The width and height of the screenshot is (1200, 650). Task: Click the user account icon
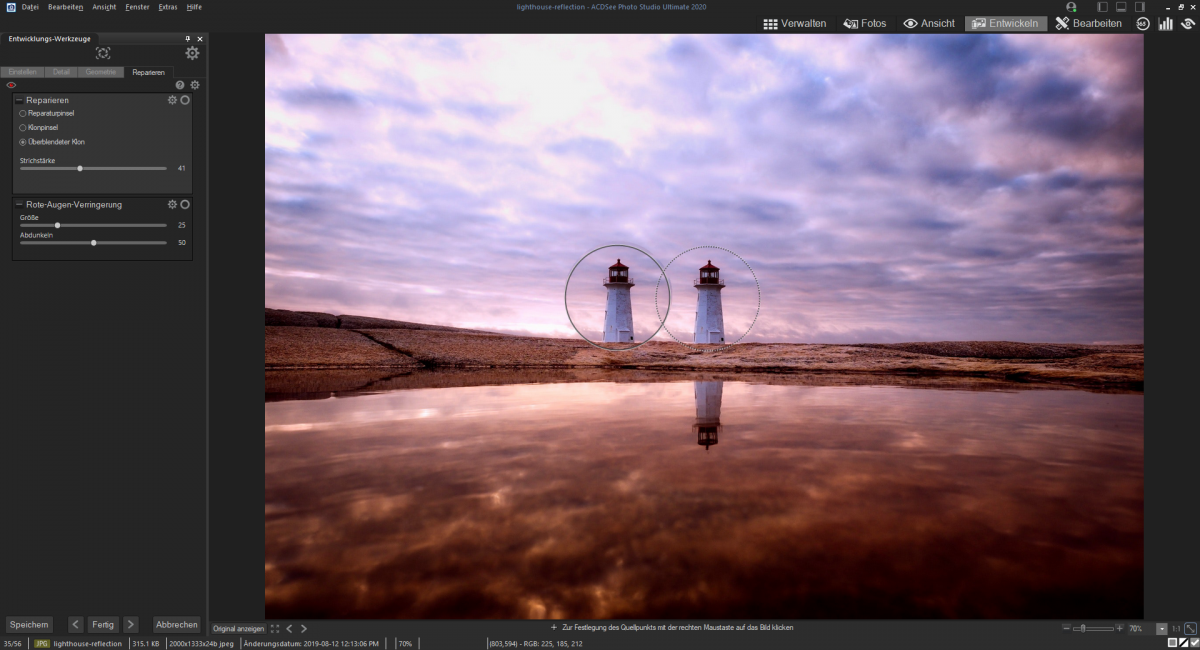(x=1071, y=7)
